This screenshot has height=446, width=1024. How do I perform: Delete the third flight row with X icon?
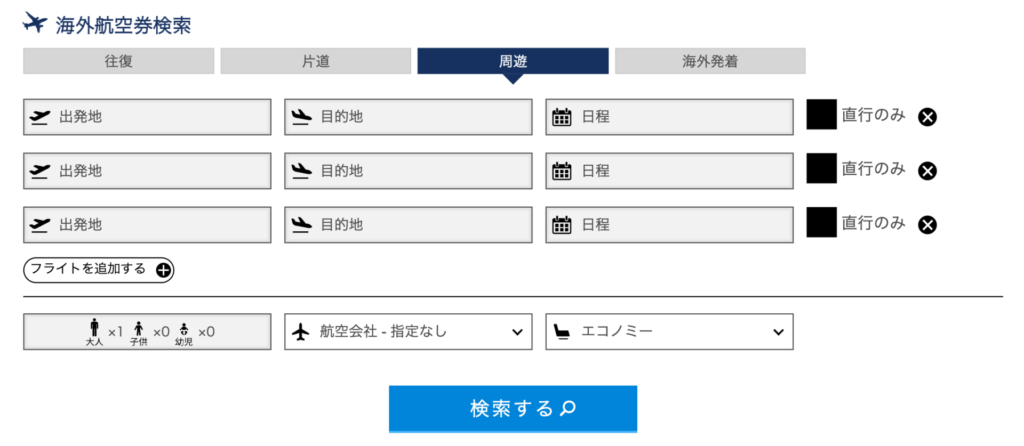click(x=927, y=224)
